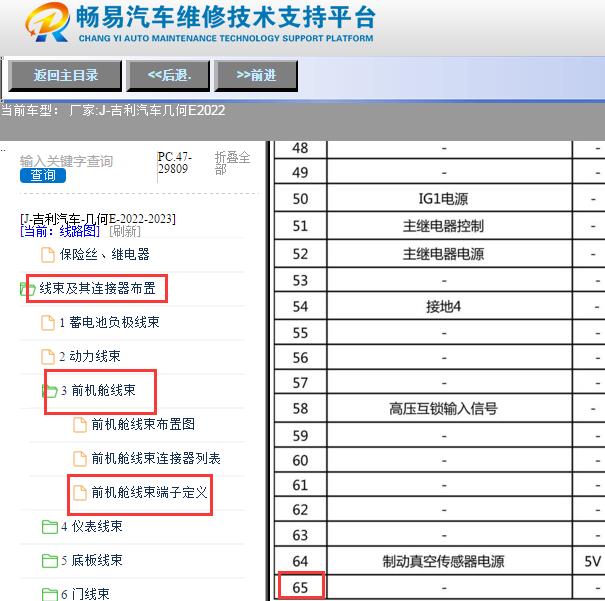Go forward with the >>前进 button

pos(256,76)
